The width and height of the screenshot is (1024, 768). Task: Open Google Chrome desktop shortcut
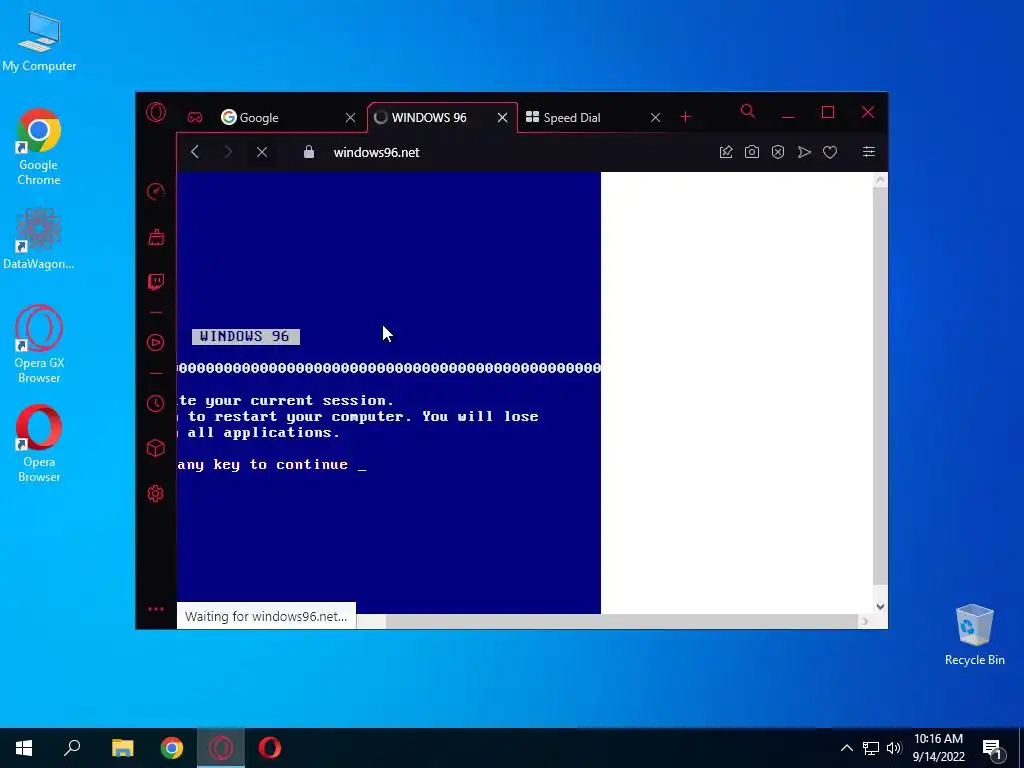[39, 148]
